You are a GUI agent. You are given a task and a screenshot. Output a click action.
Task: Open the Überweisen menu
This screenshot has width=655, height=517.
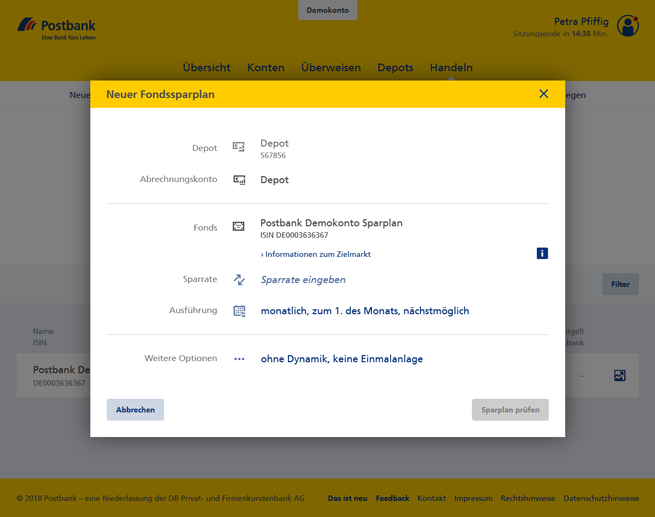click(331, 68)
